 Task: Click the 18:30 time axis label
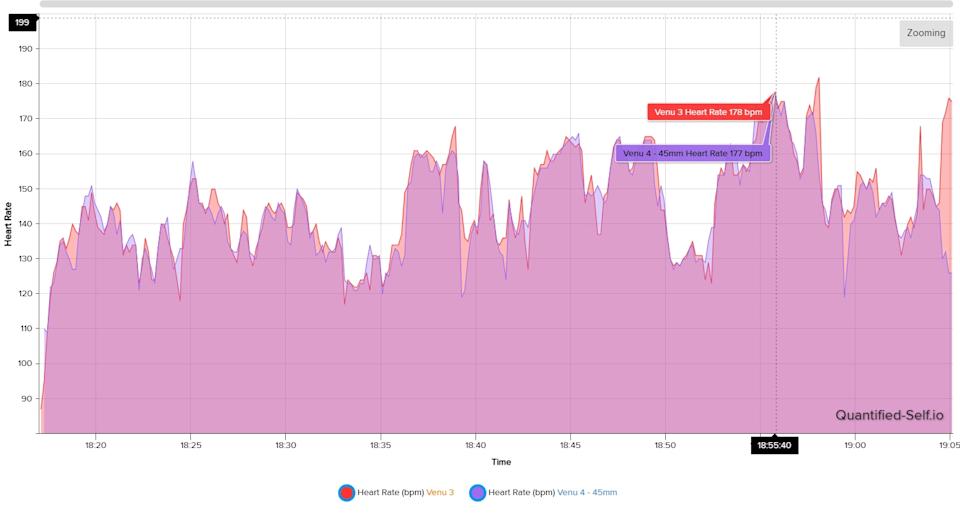[285, 446]
